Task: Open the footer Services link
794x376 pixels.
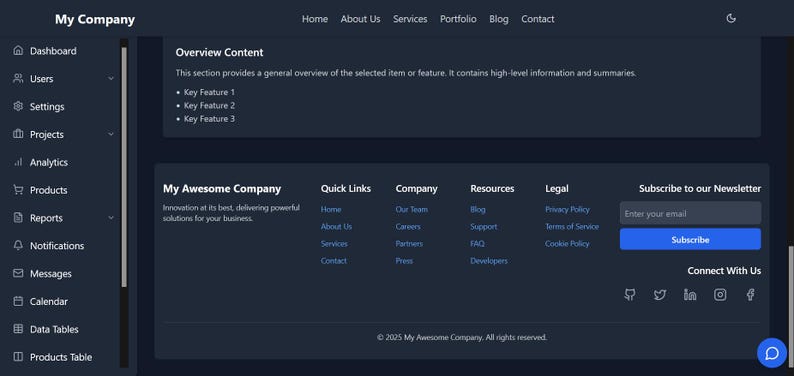Action: point(334,244)
